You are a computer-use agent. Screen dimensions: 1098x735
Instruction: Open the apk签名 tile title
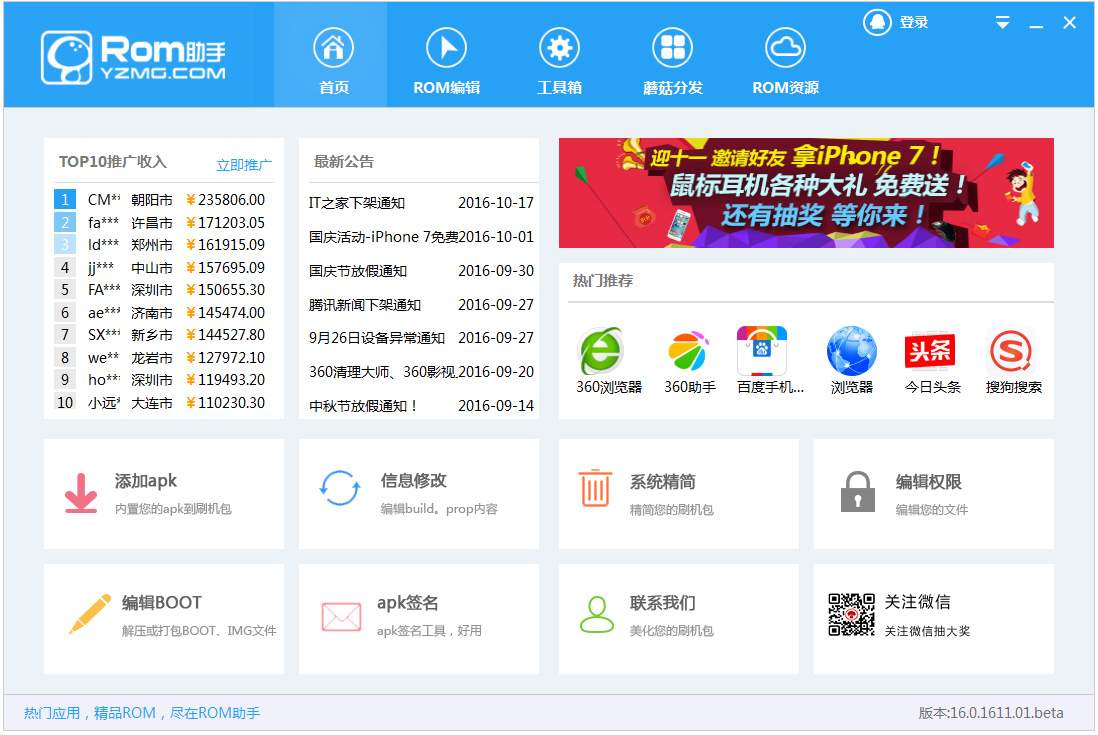(408, 603)
